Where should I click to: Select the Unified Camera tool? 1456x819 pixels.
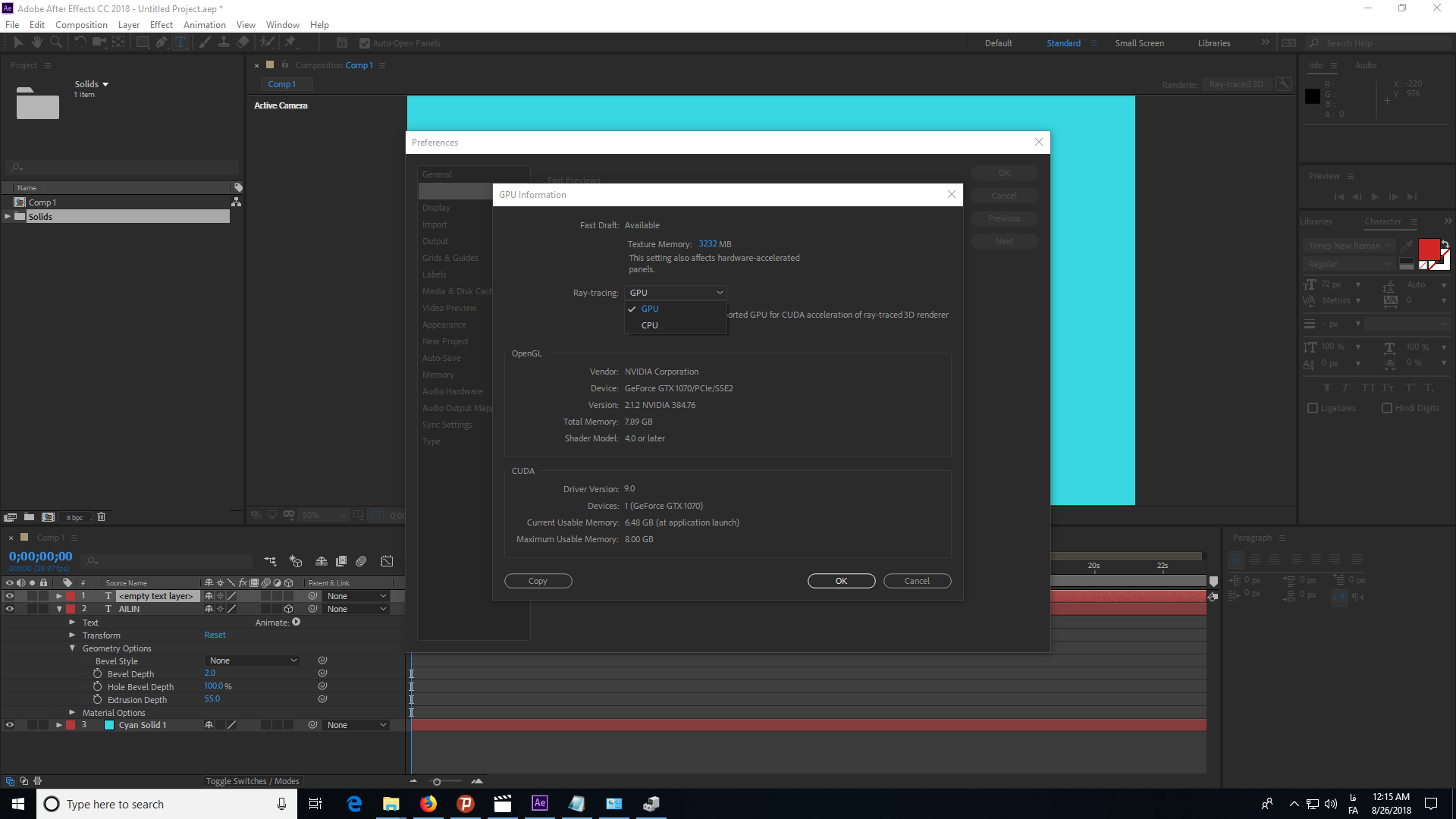point(99,42)
